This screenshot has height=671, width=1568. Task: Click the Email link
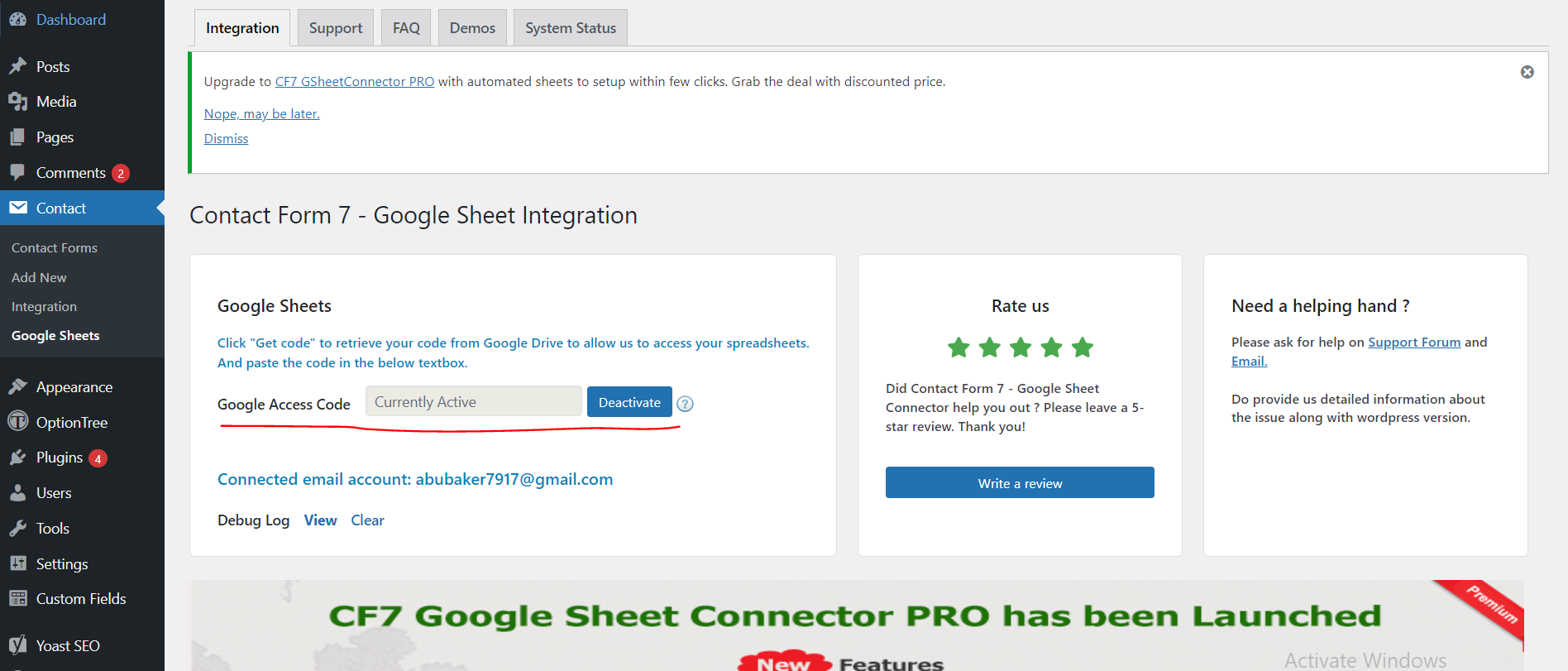(1249, 361)
